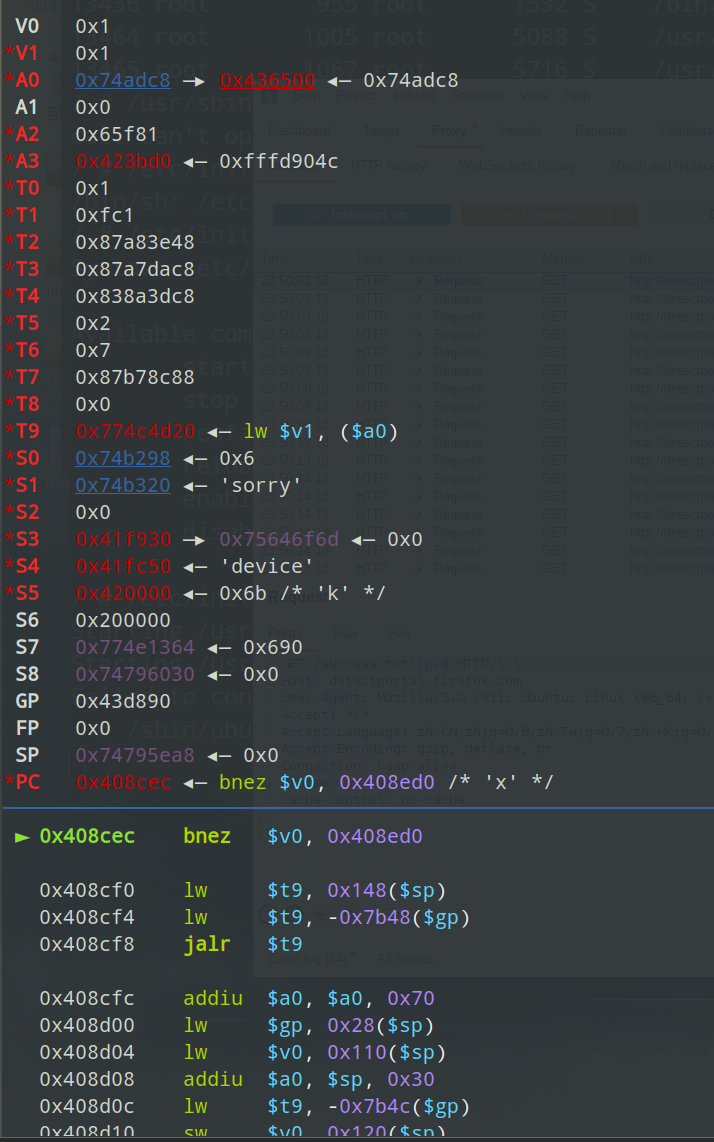Open the View menu
Screen dimensions: 714x1142
tap(533, 97)
